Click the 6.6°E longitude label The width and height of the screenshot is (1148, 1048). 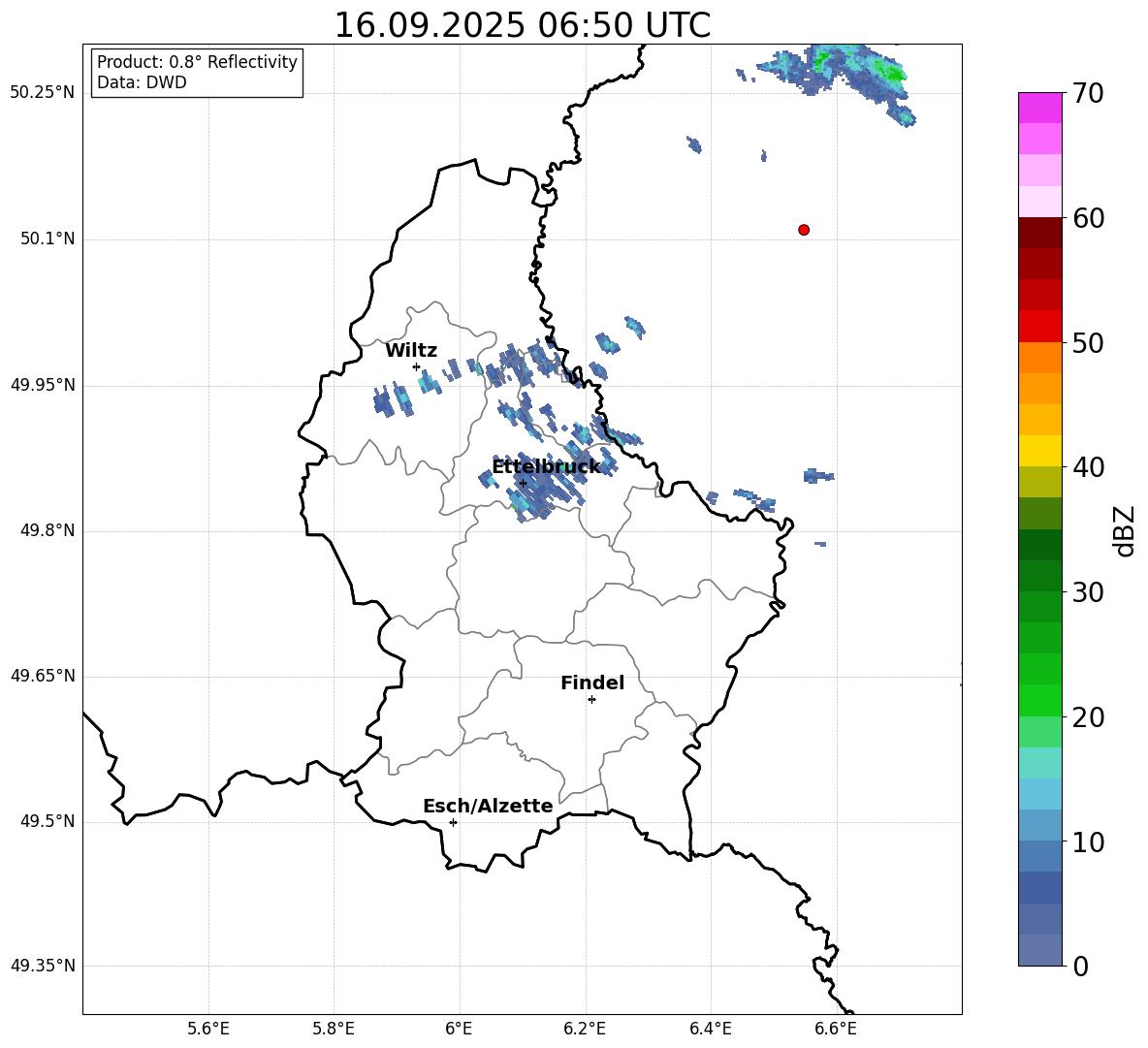click(836, 1029)
